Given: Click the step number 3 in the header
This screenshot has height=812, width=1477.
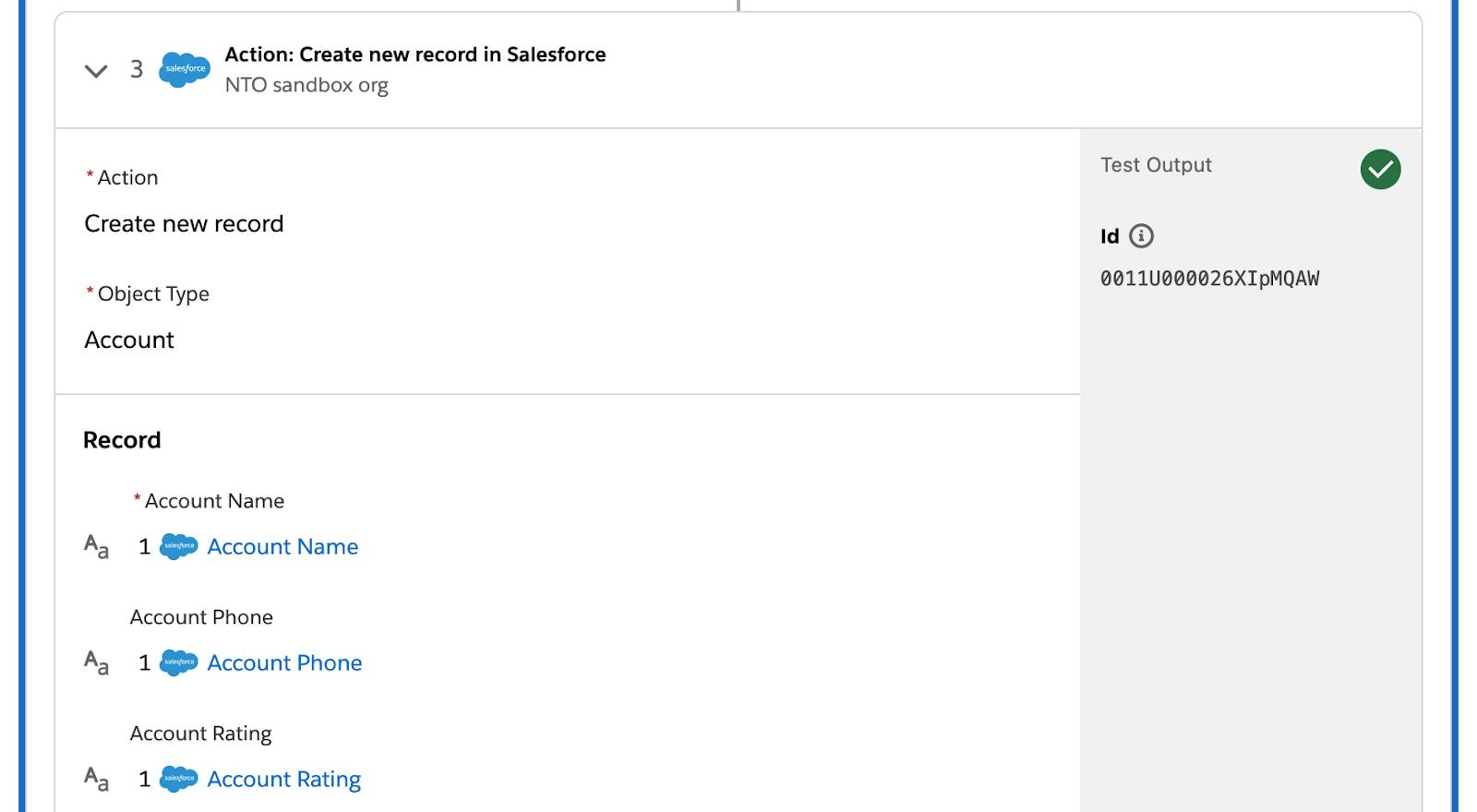Looking at the screenshot, I should (137, 69).
